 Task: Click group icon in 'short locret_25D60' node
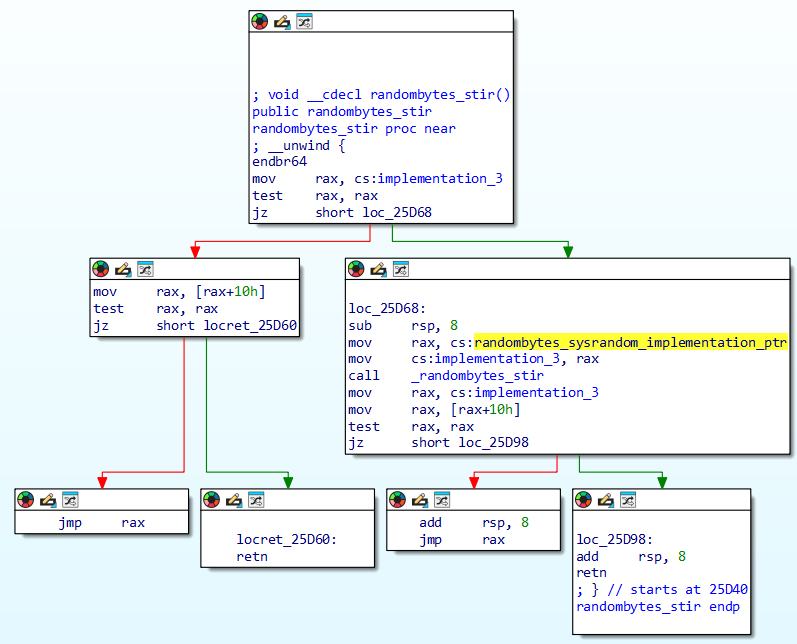pos(145,268)
